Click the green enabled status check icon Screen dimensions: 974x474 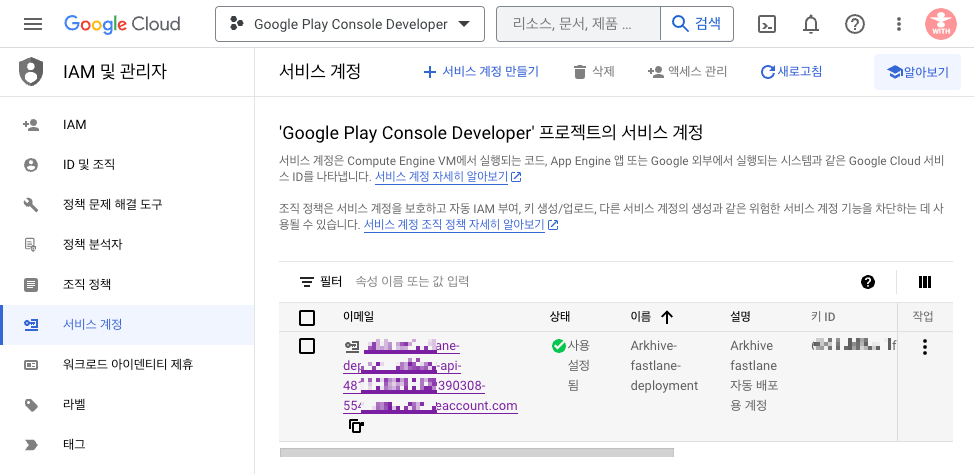coord(558,346)
